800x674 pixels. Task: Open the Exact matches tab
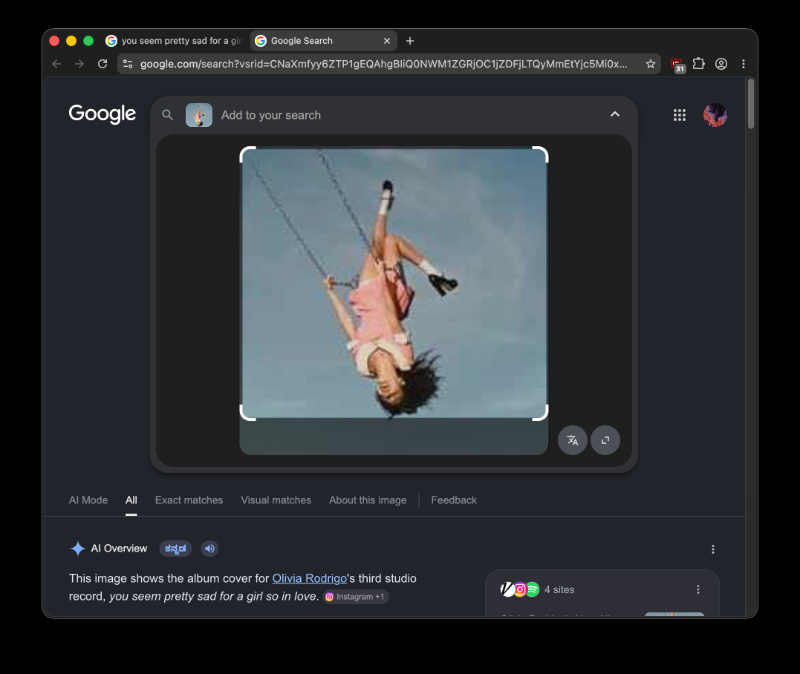pos(189,500)
